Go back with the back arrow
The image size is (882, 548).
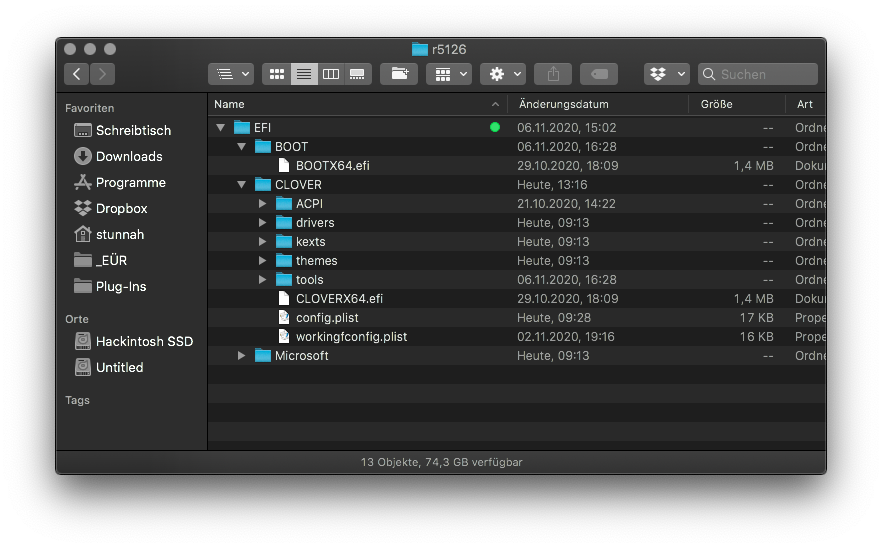(x=76, y=74)
